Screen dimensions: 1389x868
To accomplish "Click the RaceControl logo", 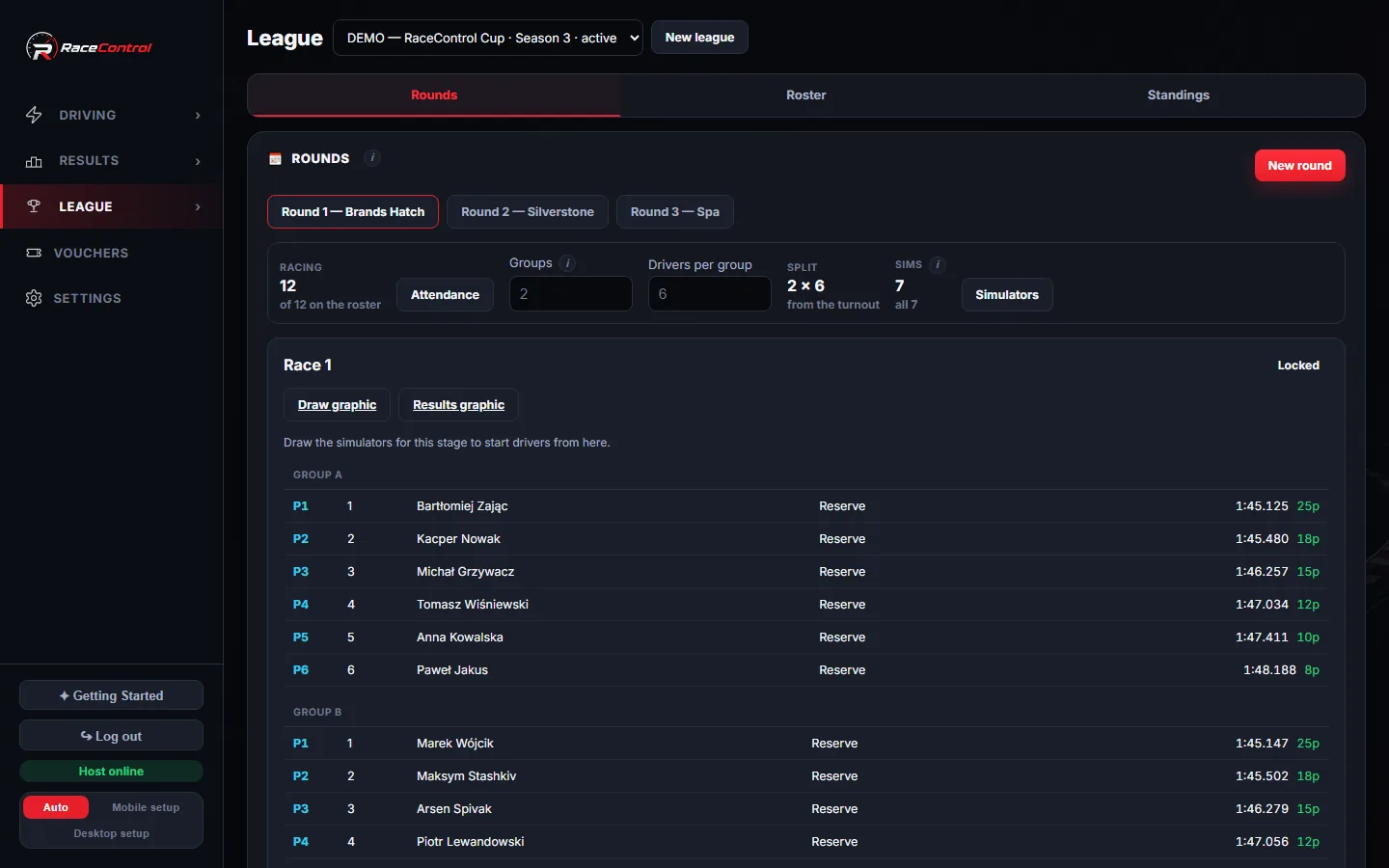I will [89, 47].
